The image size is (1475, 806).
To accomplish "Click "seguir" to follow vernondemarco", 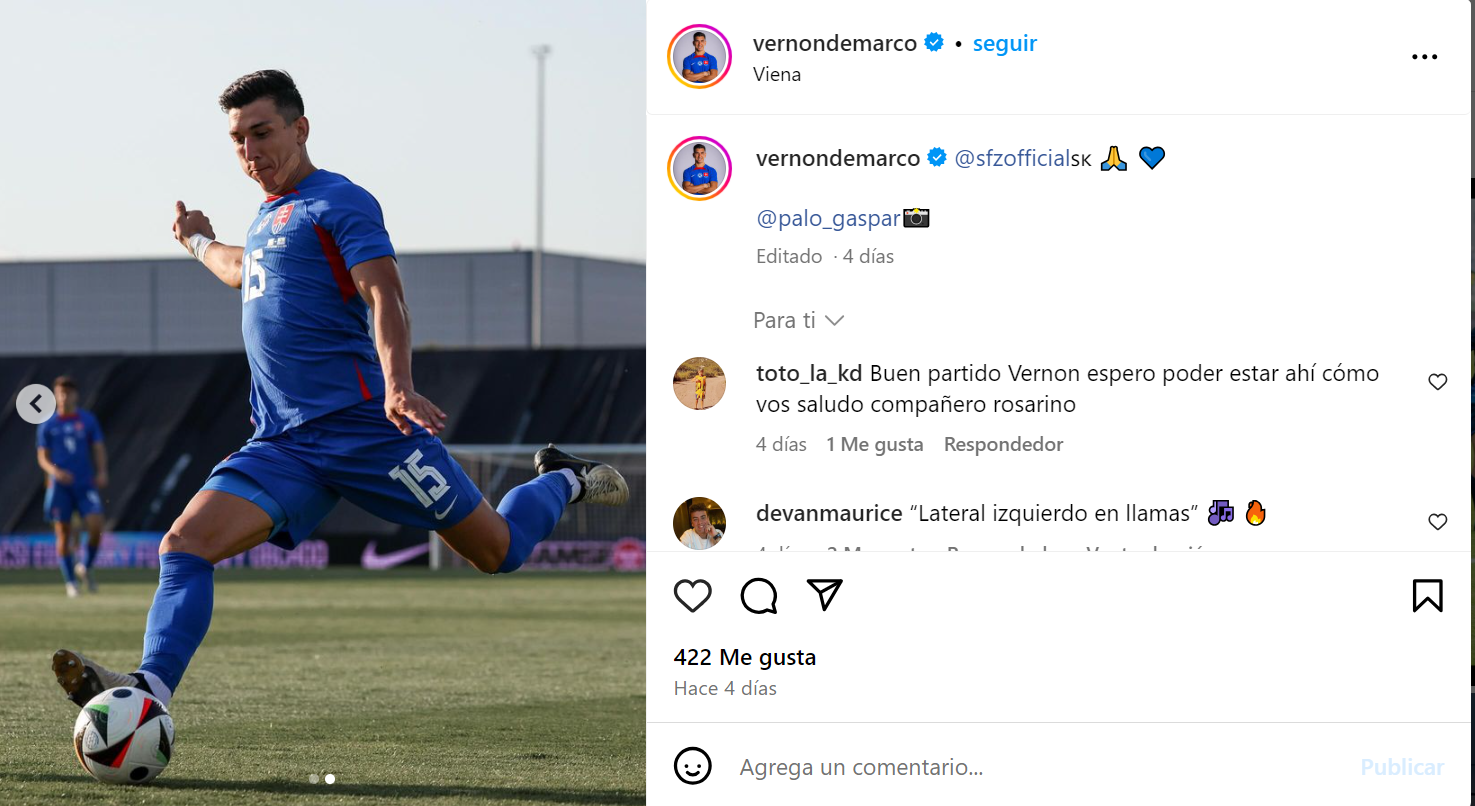I will tap(1004, 43).
